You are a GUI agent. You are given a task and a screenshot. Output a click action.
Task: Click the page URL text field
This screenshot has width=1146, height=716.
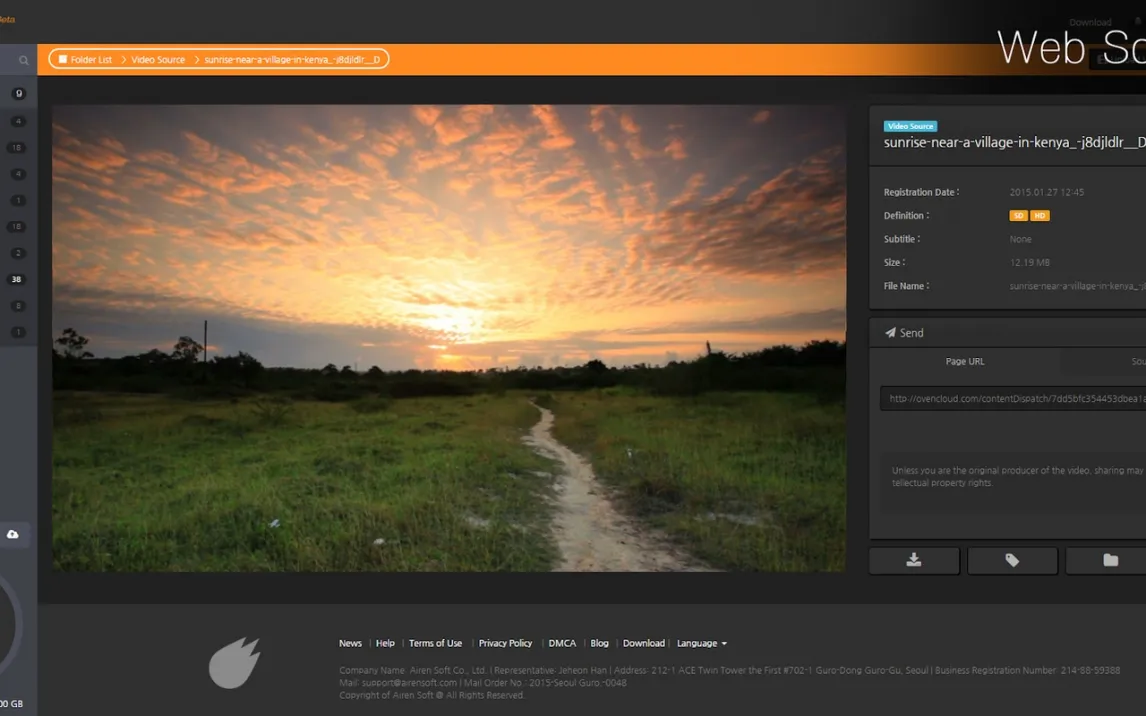(1012, 398)
